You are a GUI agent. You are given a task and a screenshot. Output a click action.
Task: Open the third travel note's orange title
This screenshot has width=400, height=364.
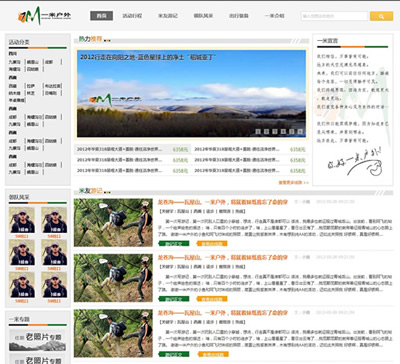(x=222, y=313)
